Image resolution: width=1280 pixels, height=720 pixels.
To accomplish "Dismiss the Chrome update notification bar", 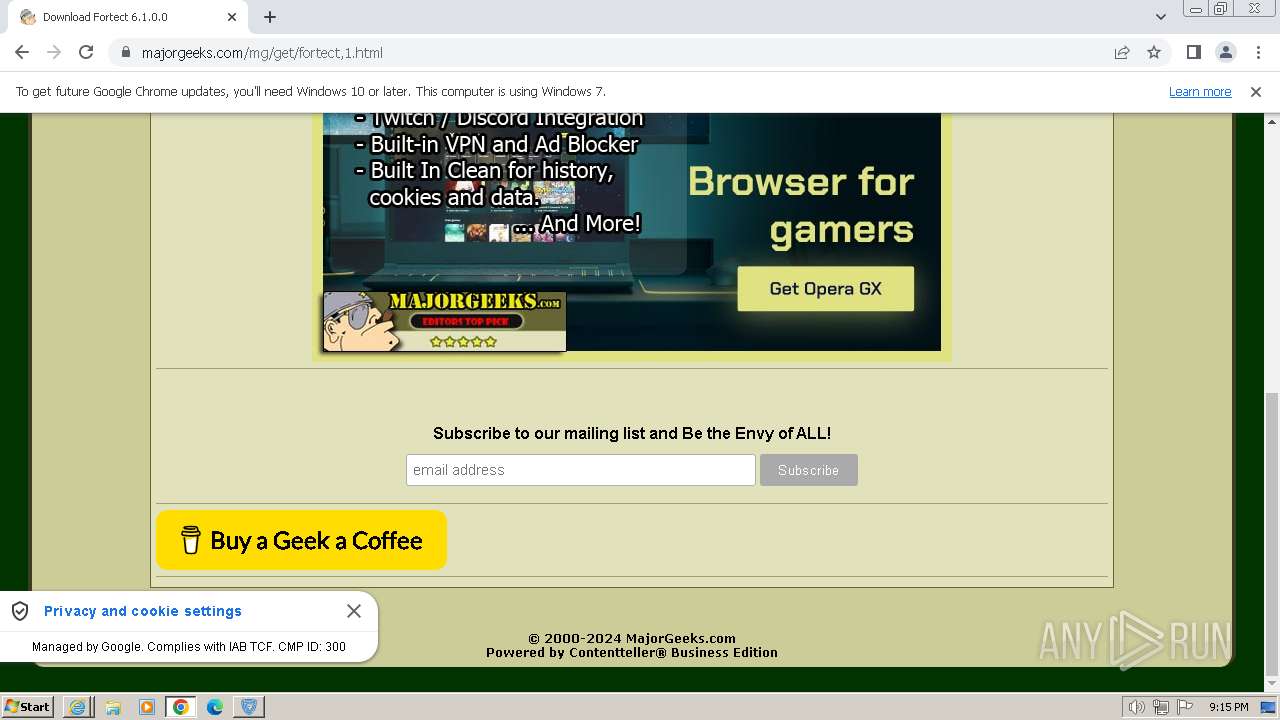I will pyautogui.click(x=1256, y=92).
